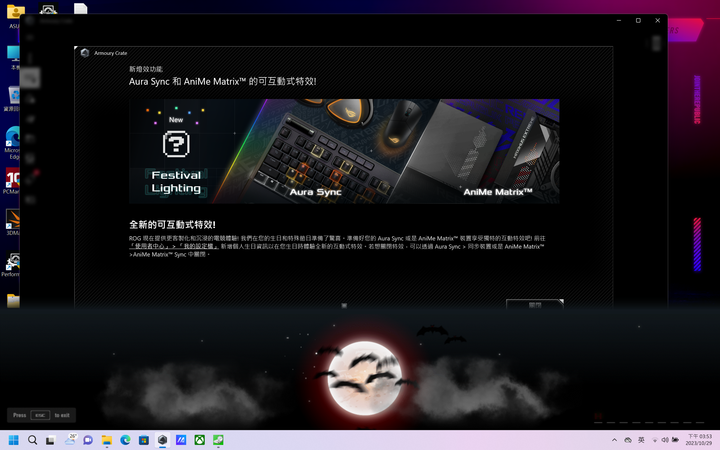Select the PCMark 10 desktop shortcut
The image size is (720, 450).
(x=12, y=181)
